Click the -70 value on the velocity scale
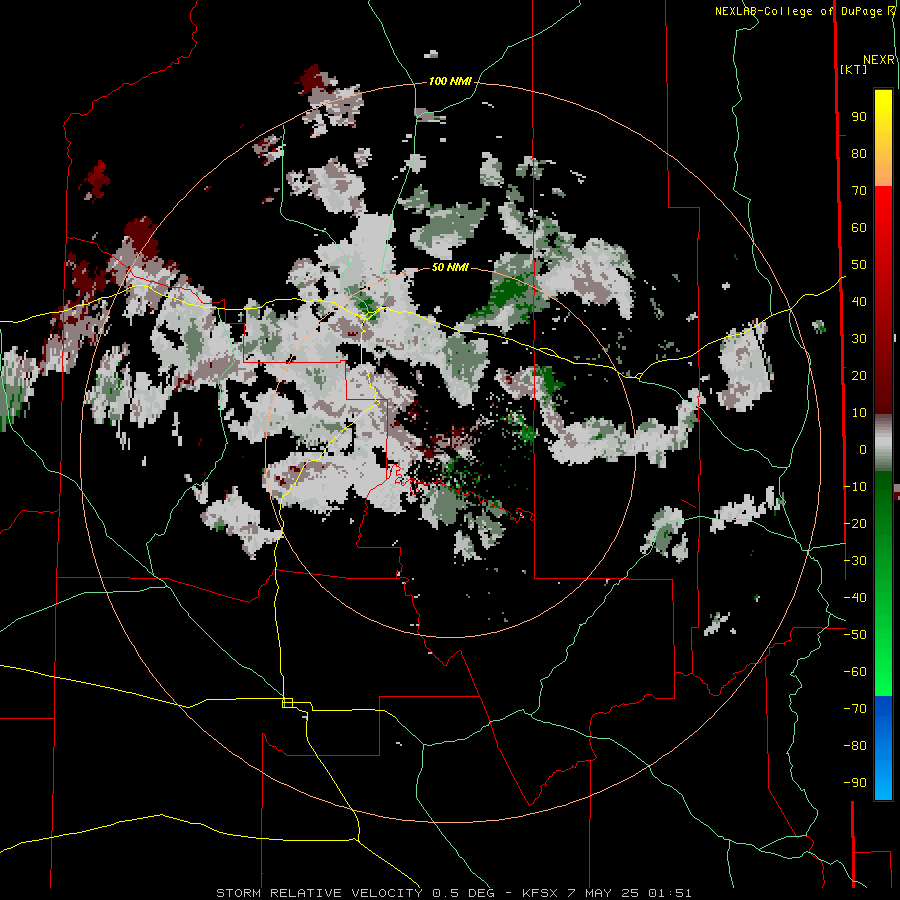Viewport: 900px width, 900px height. click(x=855, y=709)
